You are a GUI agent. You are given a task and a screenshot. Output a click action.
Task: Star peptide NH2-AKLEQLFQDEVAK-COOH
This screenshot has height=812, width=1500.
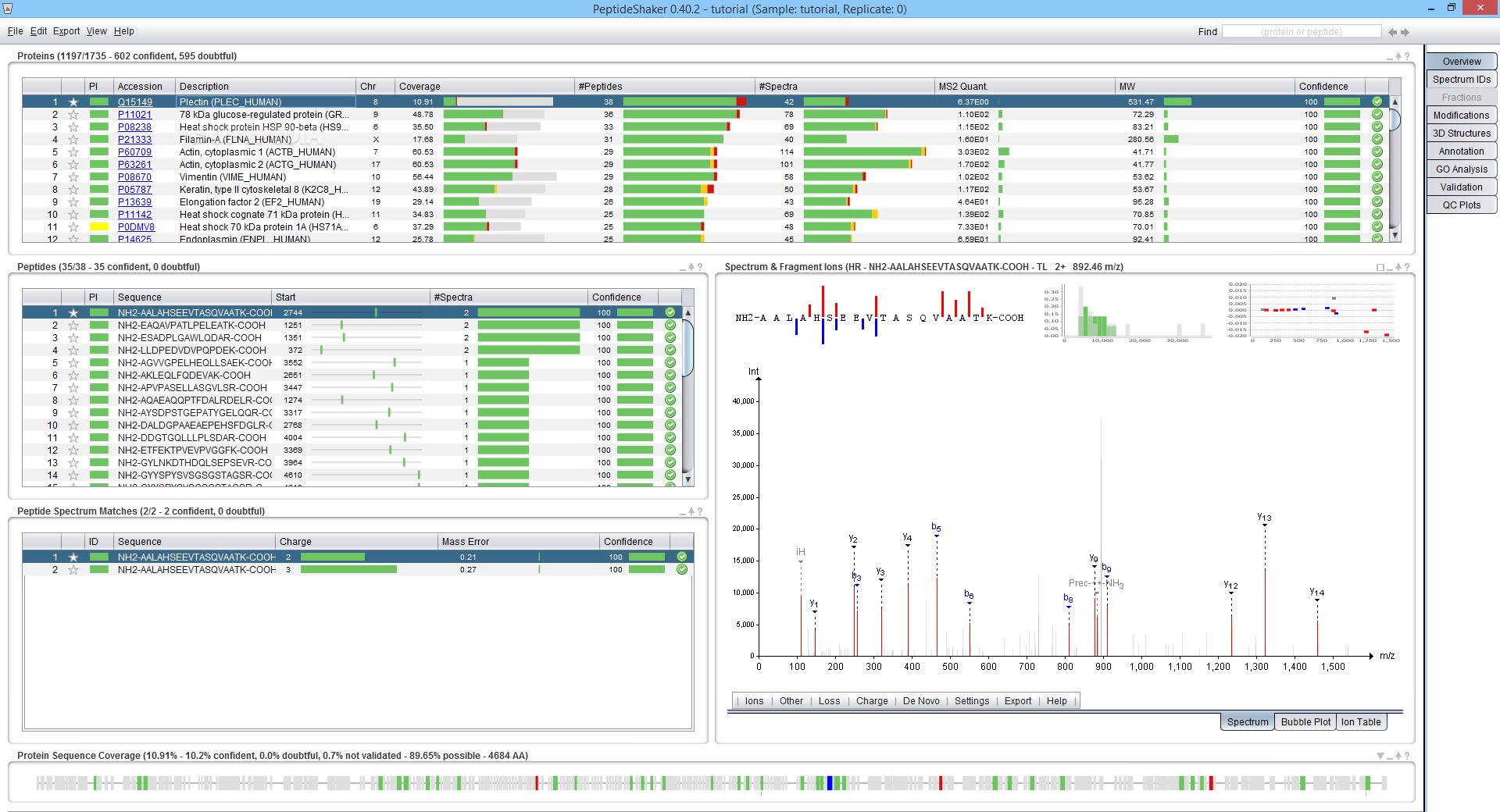[73, 376]
